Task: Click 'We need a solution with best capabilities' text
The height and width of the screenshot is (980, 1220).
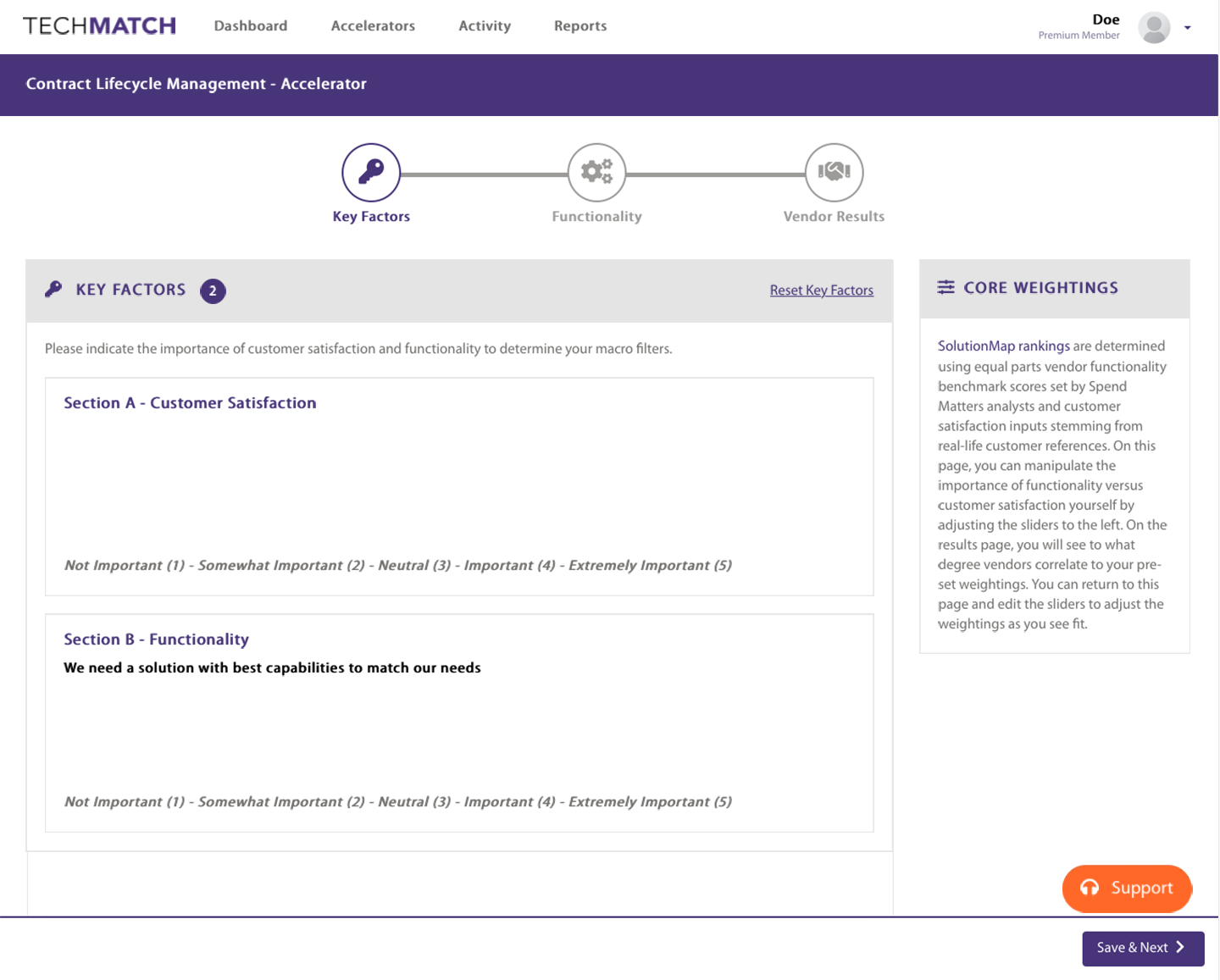Action: 272,667
